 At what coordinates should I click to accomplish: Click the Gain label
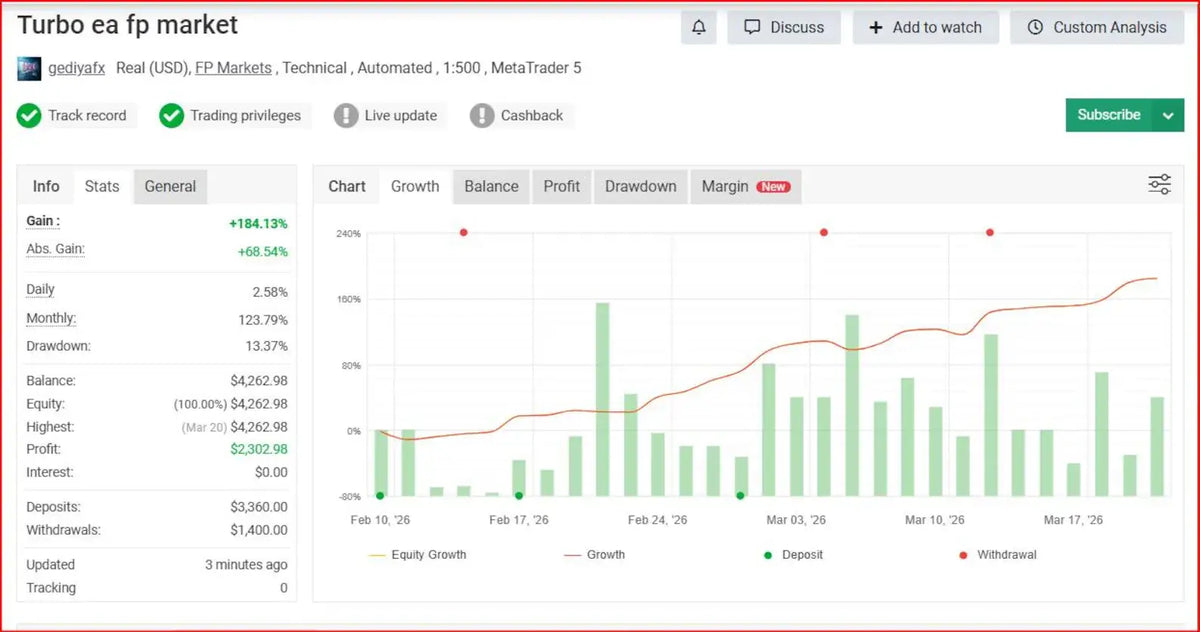[43, 221]
